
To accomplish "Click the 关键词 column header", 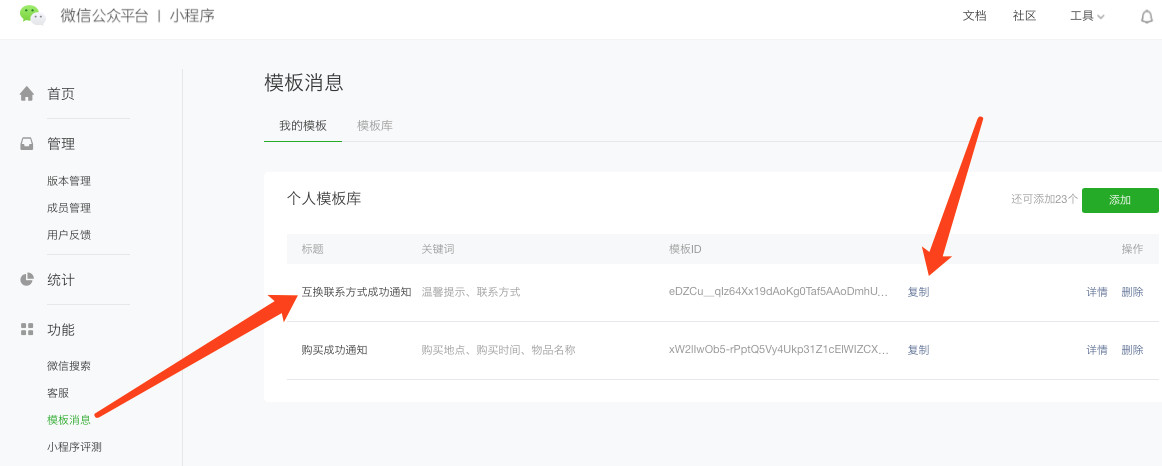I will click(x=437, y=249).
